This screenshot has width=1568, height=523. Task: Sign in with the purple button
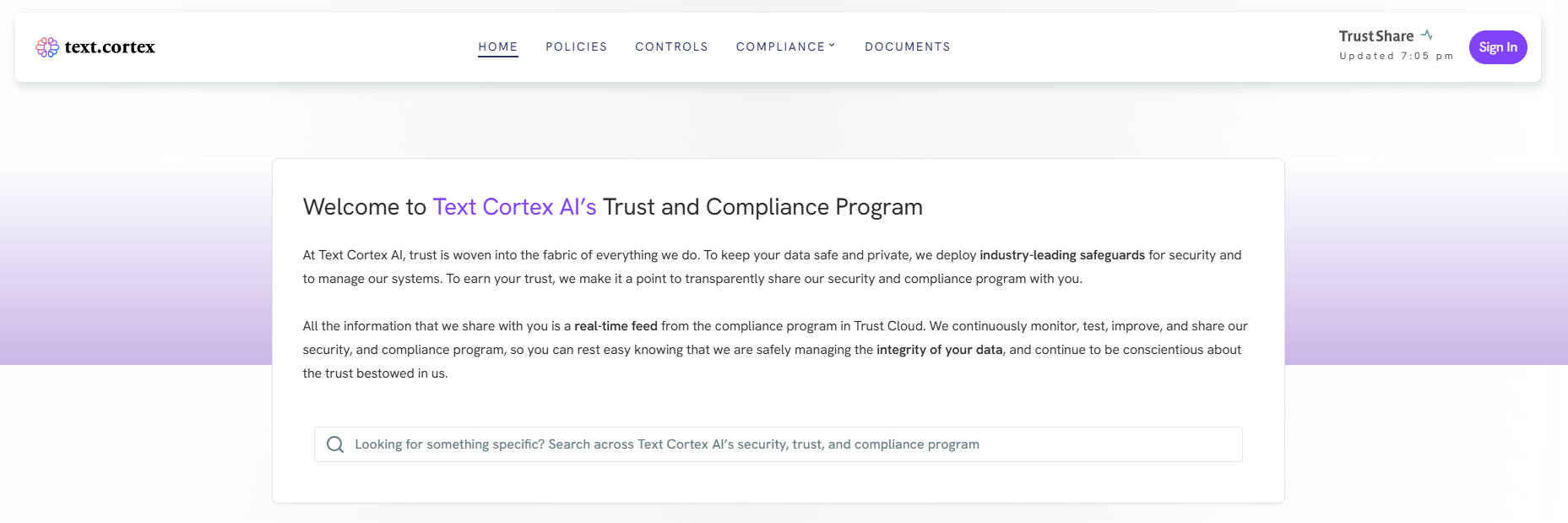[1498, 47]
